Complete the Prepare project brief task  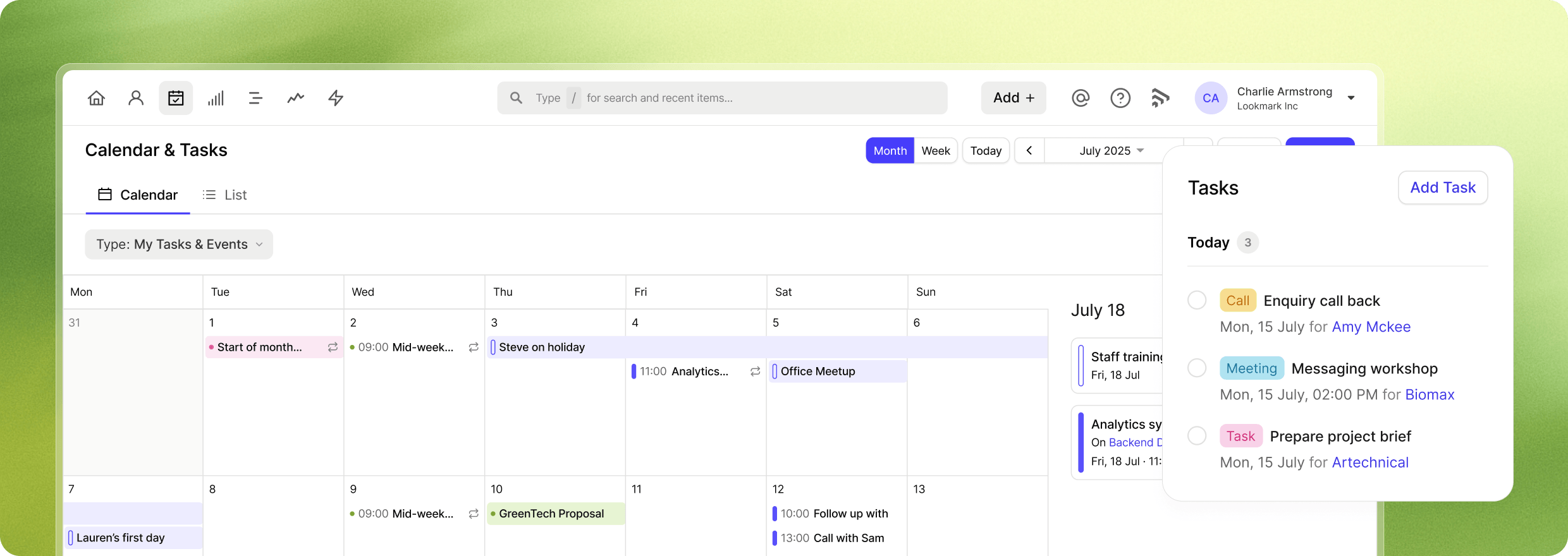pyautogui.click(x=1197, y=435)
